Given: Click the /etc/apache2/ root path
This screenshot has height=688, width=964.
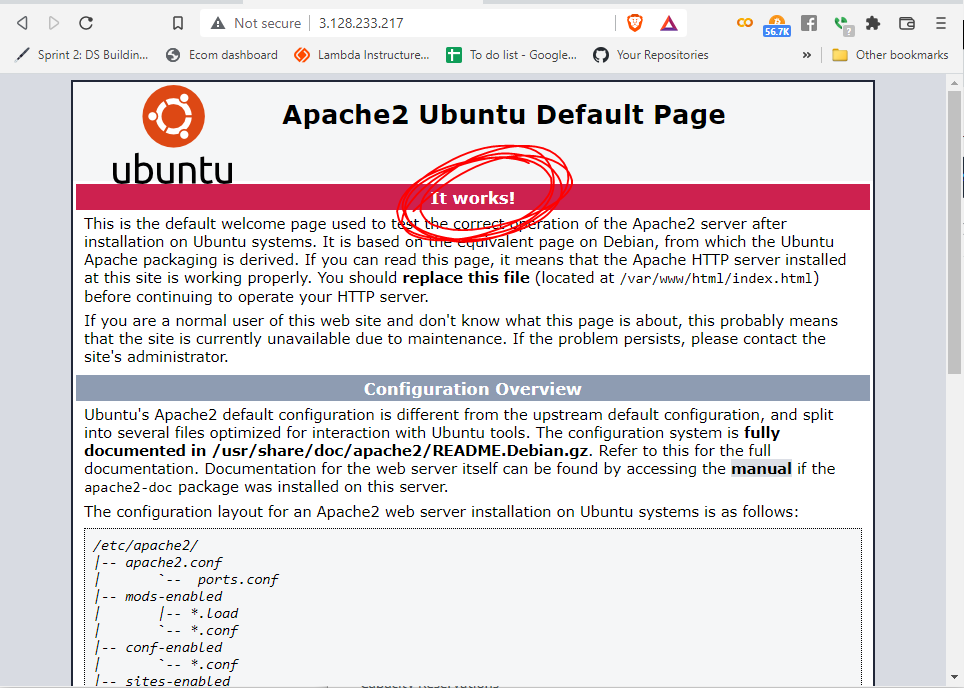Looking at the screenshot, I should (145, 545).
